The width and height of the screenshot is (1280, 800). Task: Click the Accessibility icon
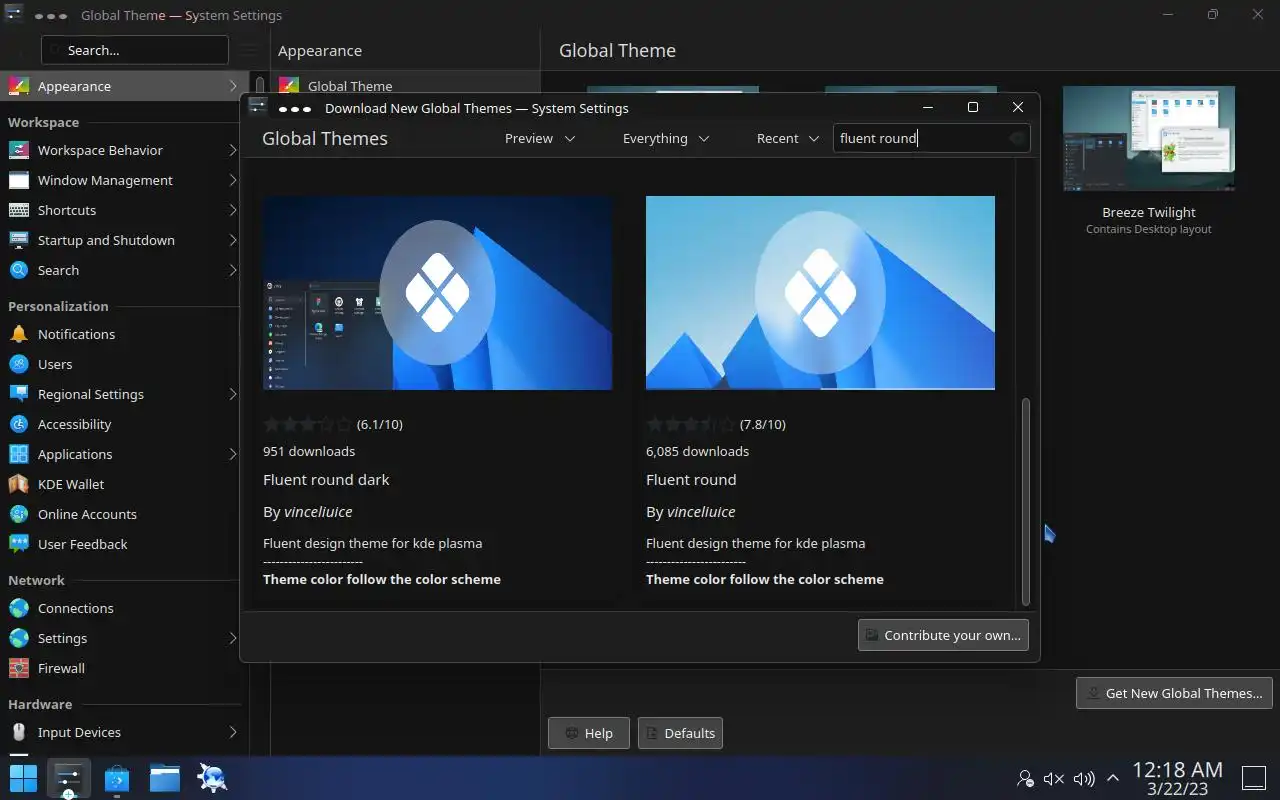coord(19,424)
